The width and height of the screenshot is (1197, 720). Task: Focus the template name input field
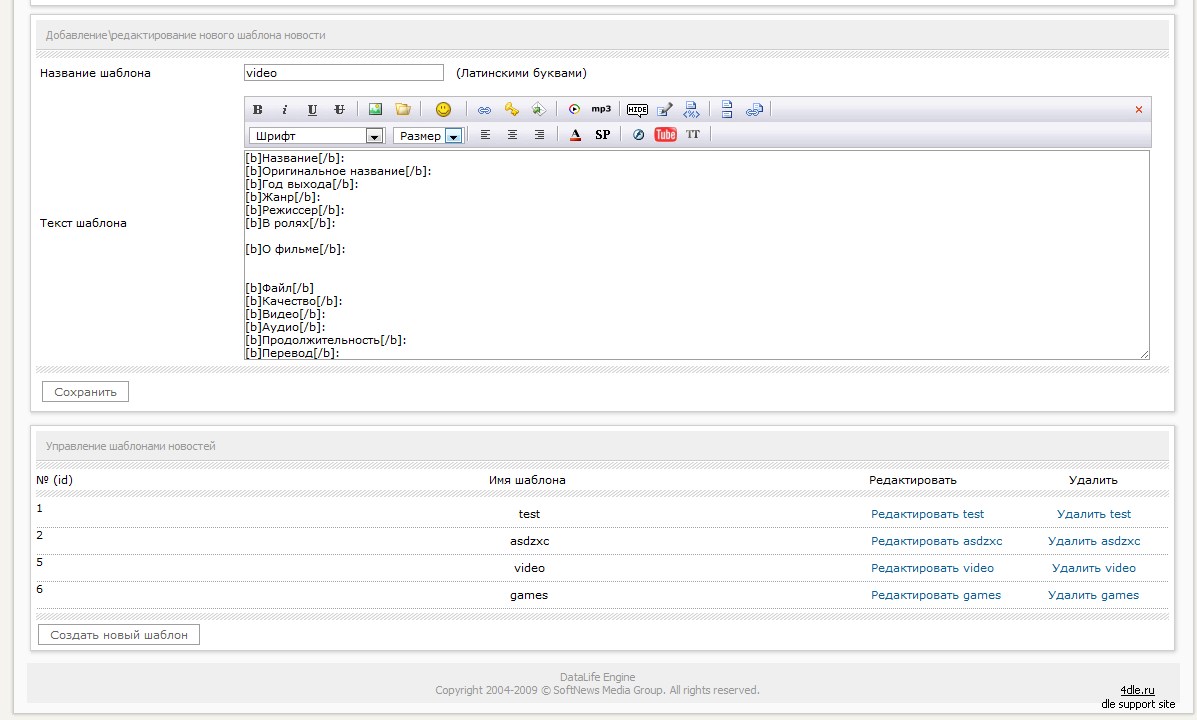click(344, 73)
